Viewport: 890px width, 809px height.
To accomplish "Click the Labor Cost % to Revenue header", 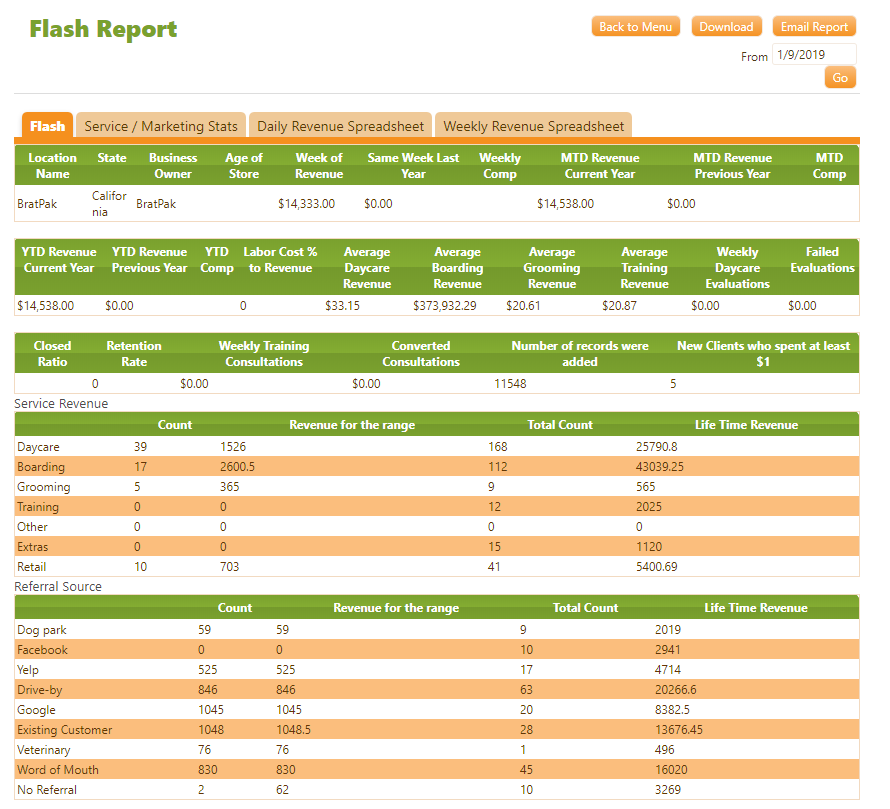I will point(280,260).
